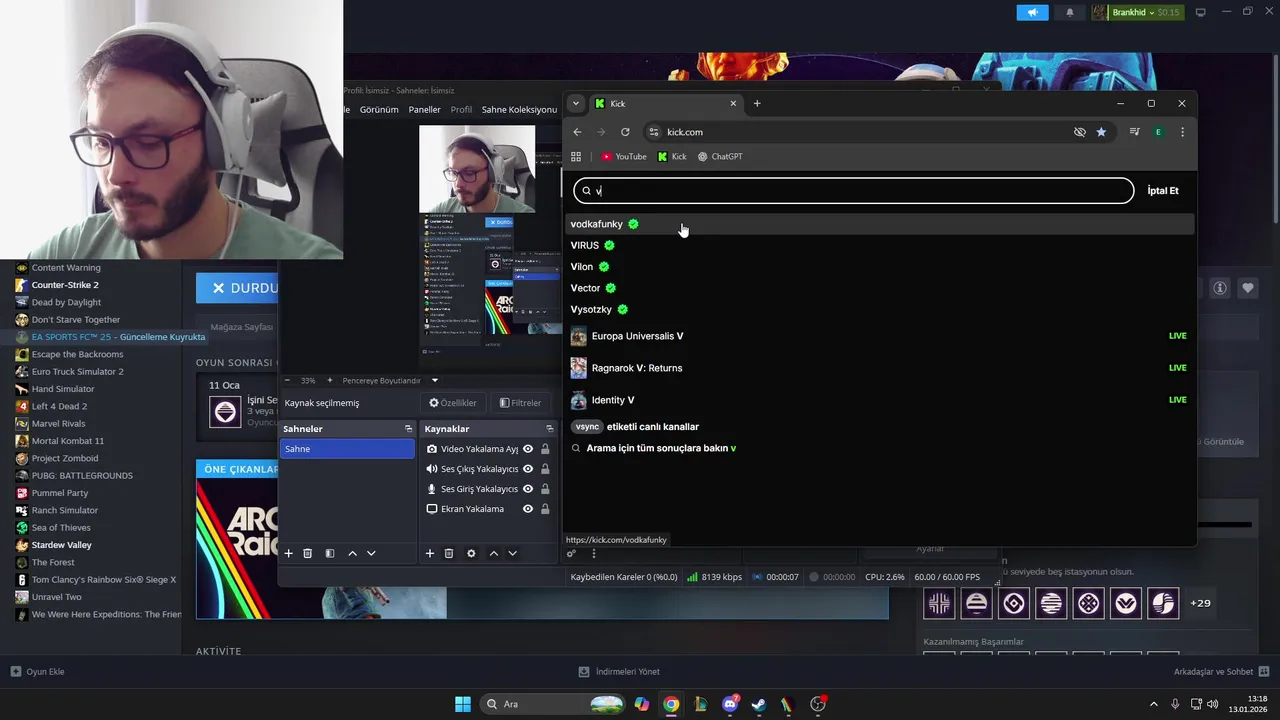Open the Chrome three-dot menu
The image size is (1280, 720).
(1182, 132)
